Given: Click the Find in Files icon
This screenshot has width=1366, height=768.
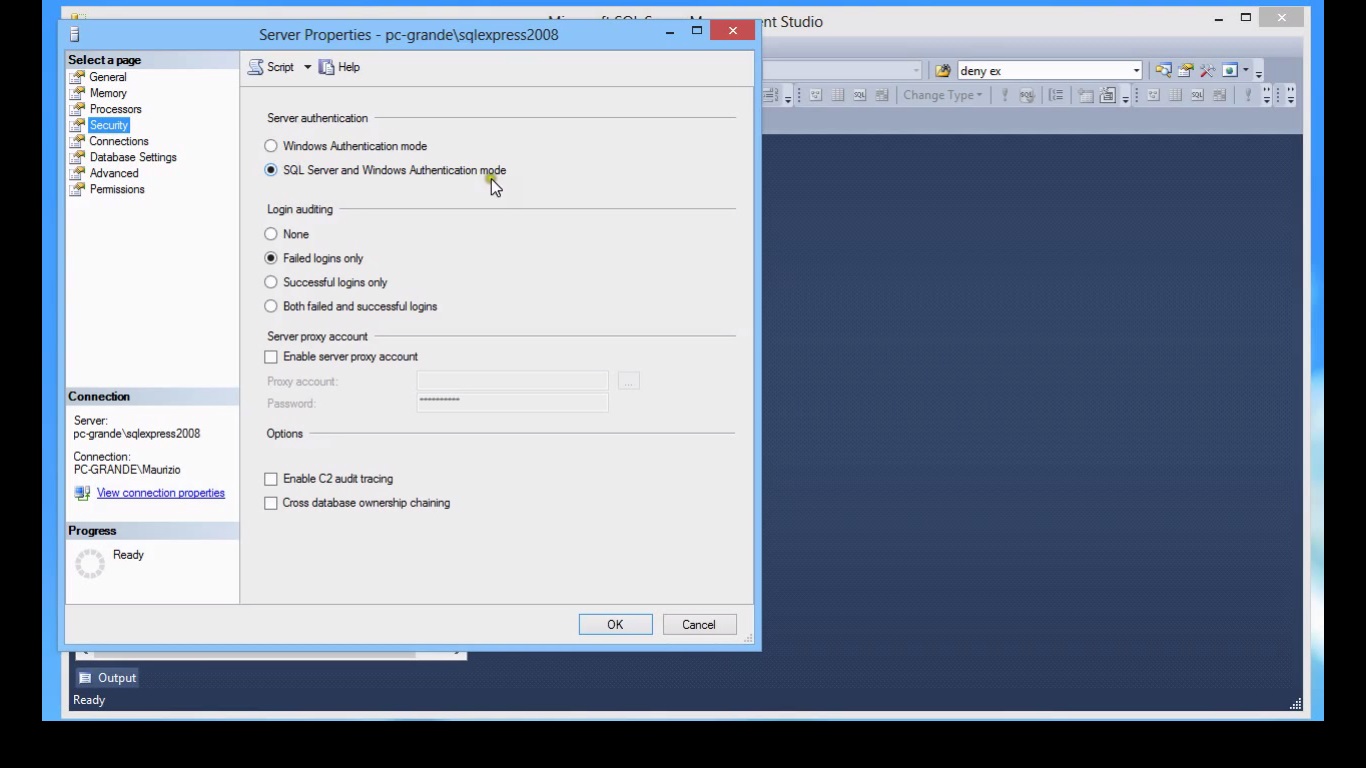Looking at the screenshot, I should point(942,71).
